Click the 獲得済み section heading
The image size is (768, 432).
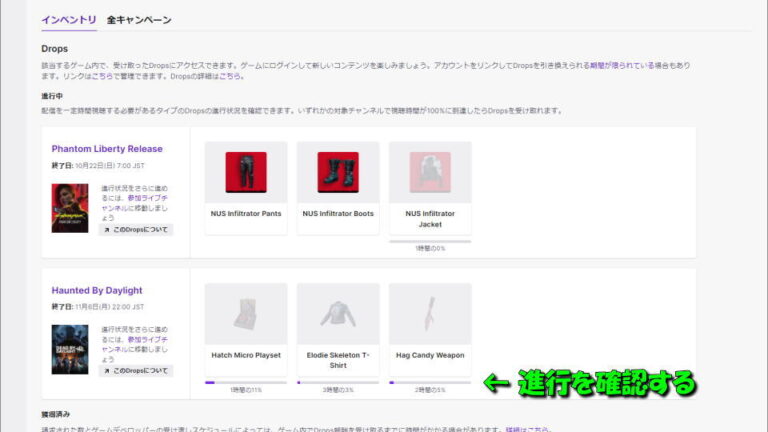pyautogui.click(x=55, y=414)
